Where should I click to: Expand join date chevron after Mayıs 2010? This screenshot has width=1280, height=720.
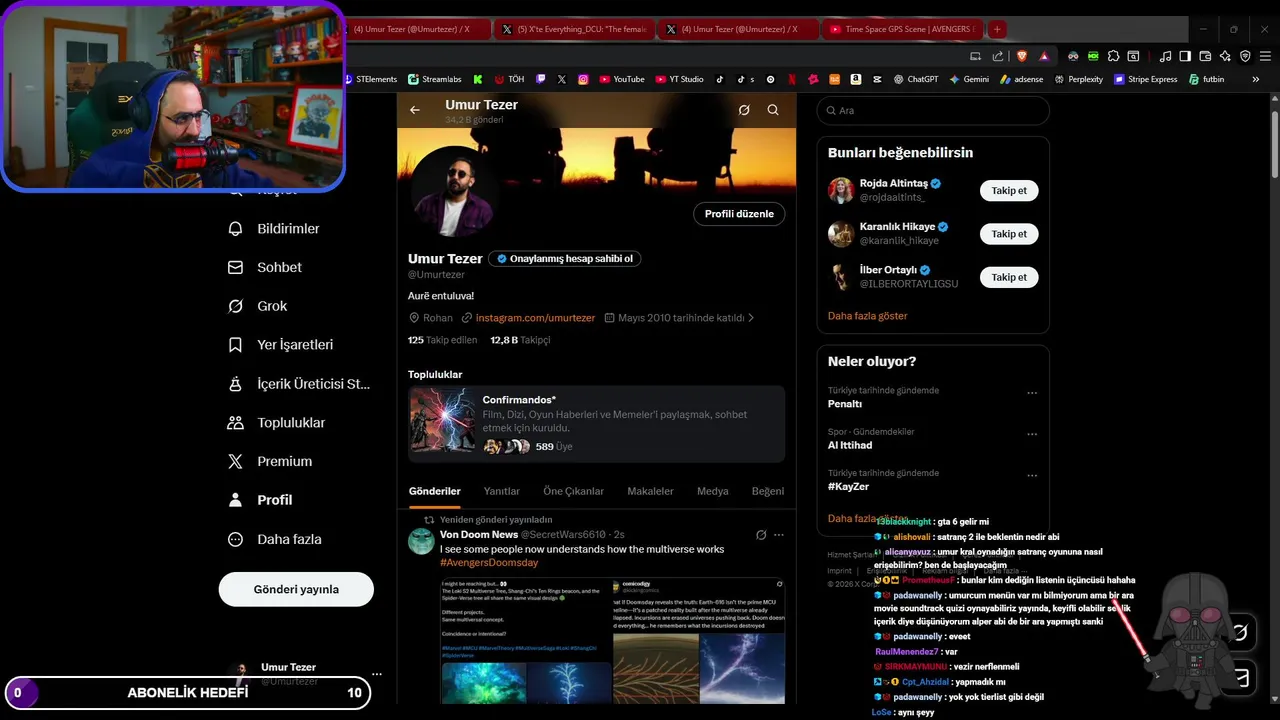pos(751,318)
